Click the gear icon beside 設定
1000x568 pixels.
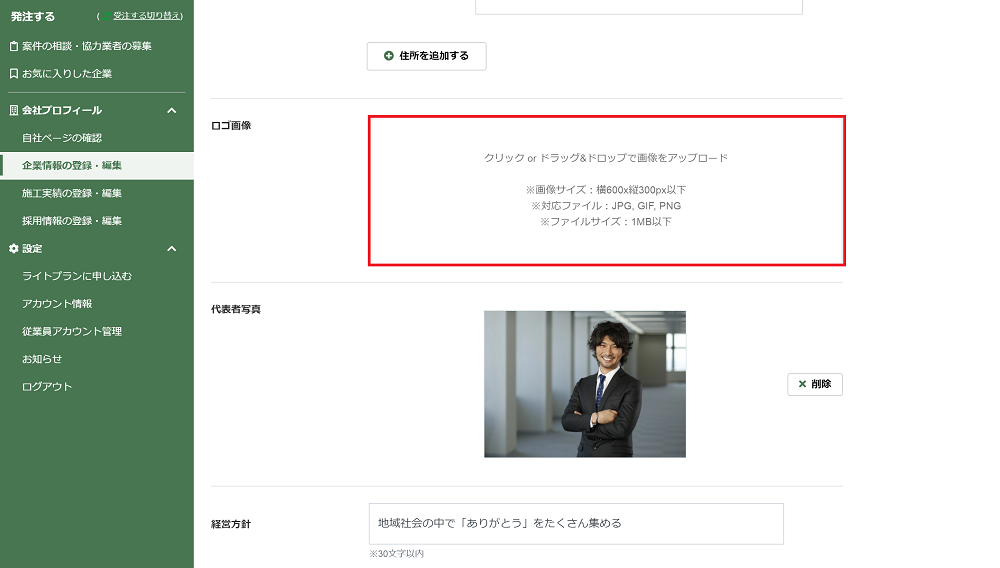pyautogui.click(x=13, y=248)
